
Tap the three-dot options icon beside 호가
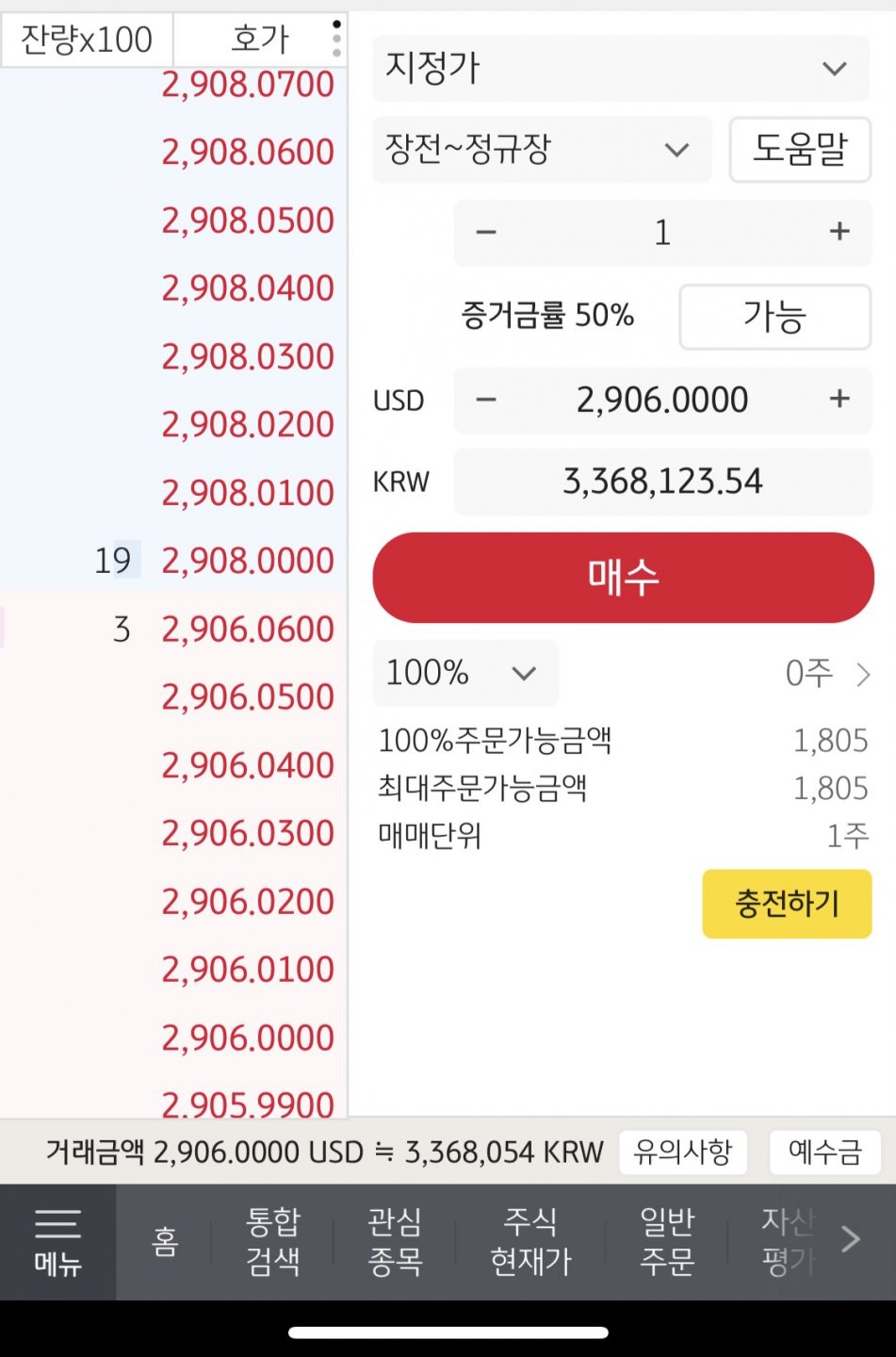click(336, 39)
